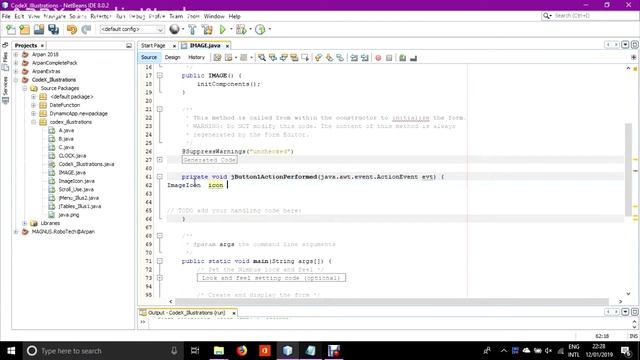The image size is (640, 360).
Task: Click the editor vertical scrollbar thumb
Action: [628, 169]
